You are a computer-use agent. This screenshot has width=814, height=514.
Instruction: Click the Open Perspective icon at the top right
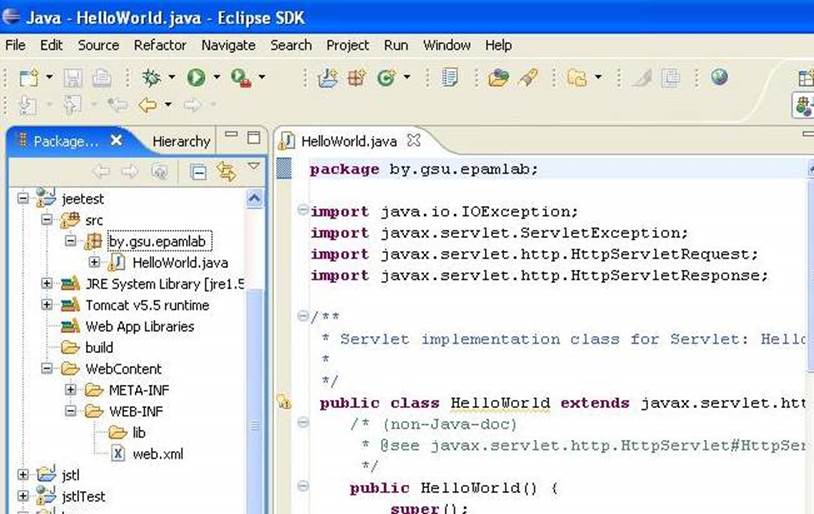tap(806, 78)
